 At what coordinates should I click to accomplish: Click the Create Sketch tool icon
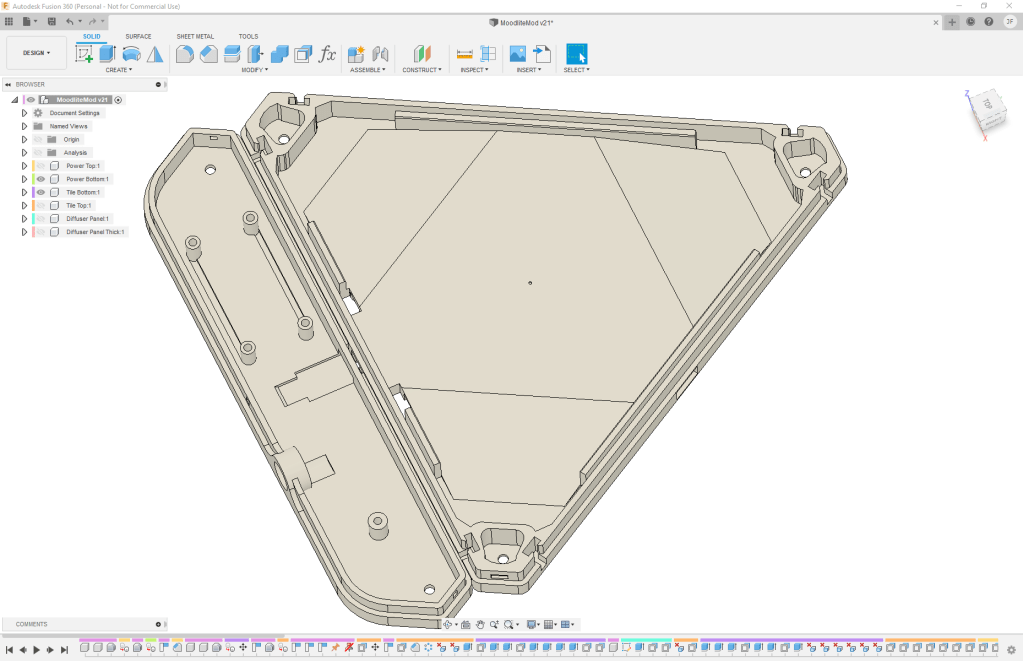85,54
